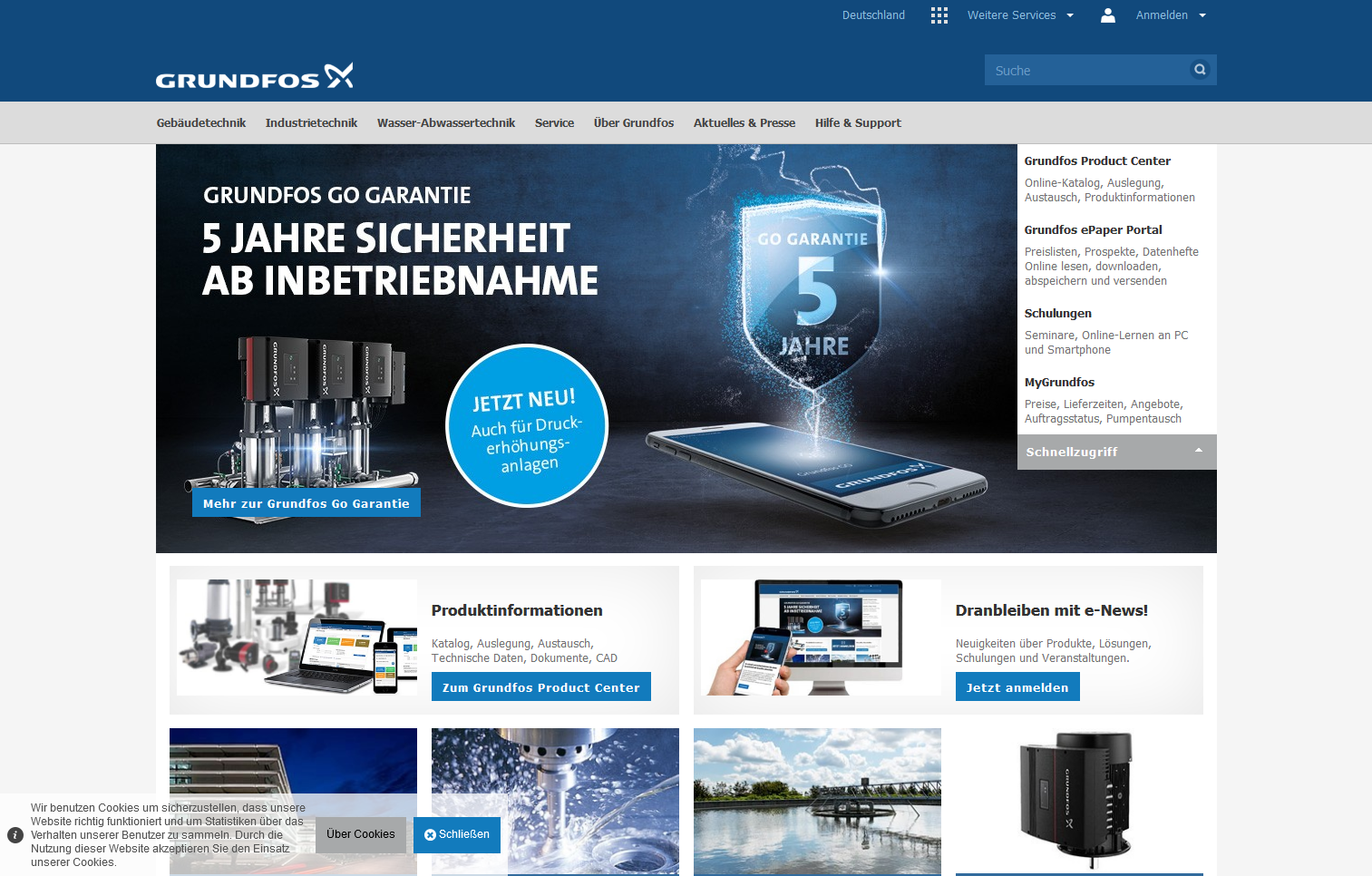Close the cookie notice with Schließen
Image resolution: width=1372 pixels, height=876 pixels.
457,834
